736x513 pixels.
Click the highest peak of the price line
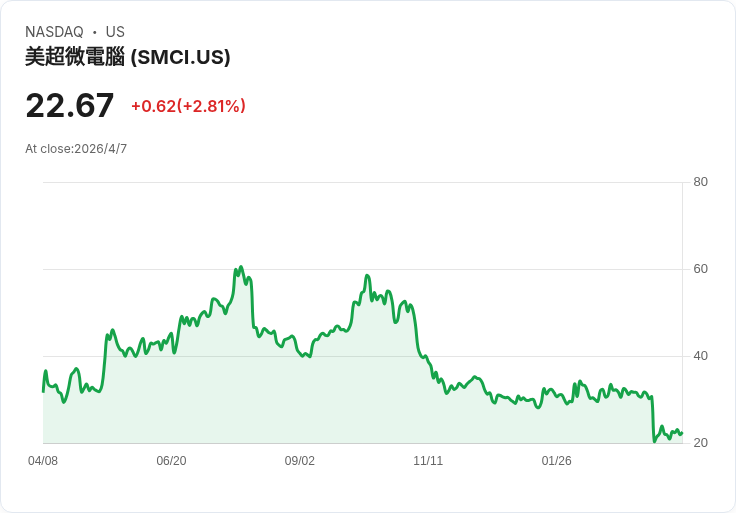[241, 267]
